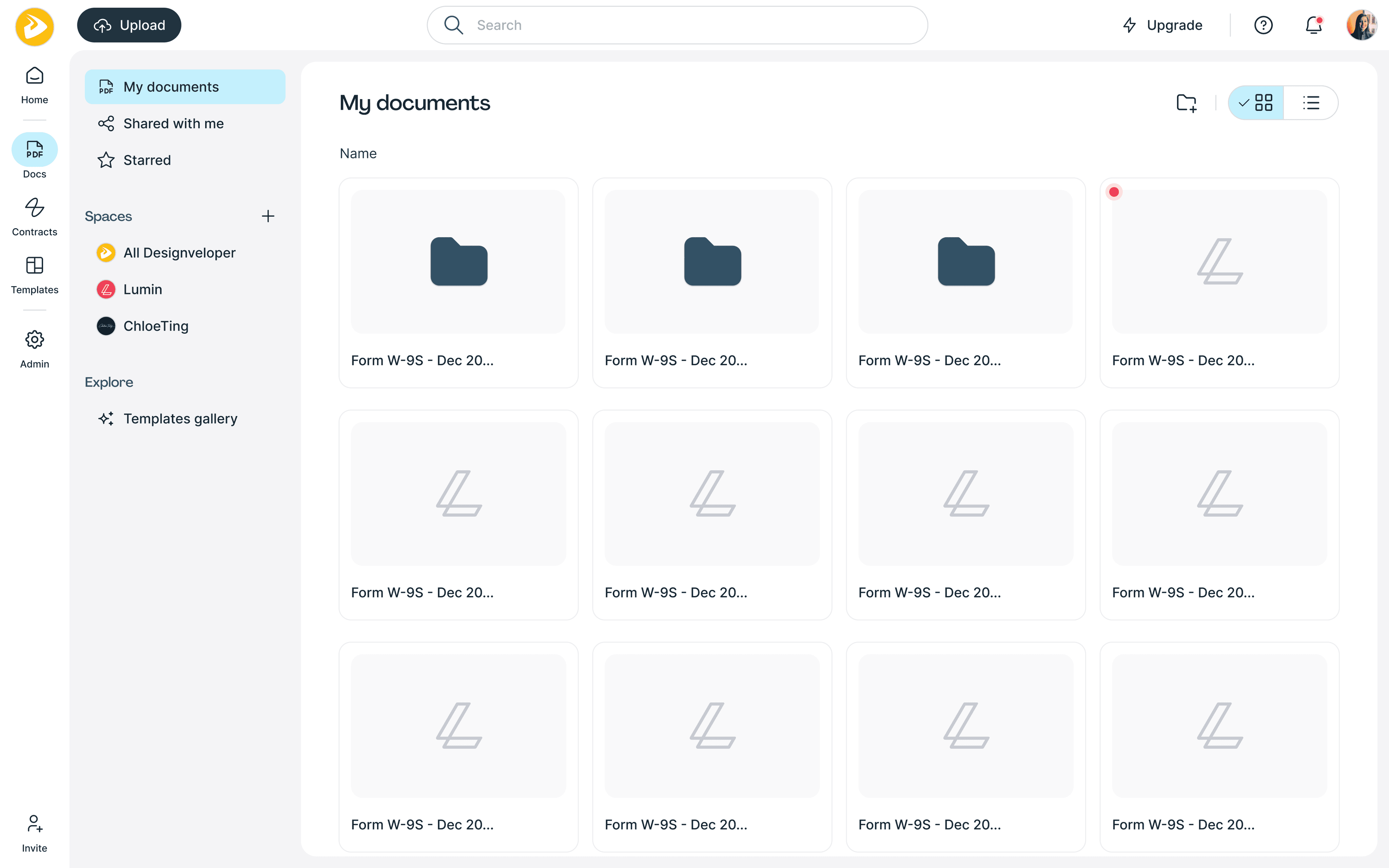Click the Invite icon
The image size is (1389, 868).
35,832
